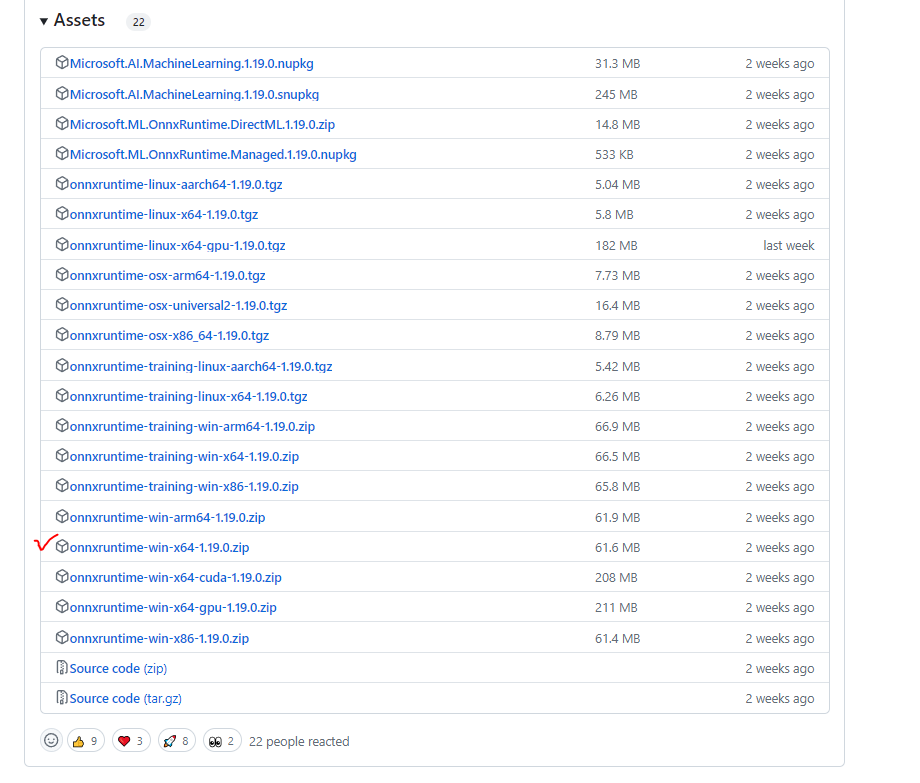This screenshot has height=783, width=920.
Task: Click the 208 MB size text
Action: pyautogui.click(x=616, y=577)
